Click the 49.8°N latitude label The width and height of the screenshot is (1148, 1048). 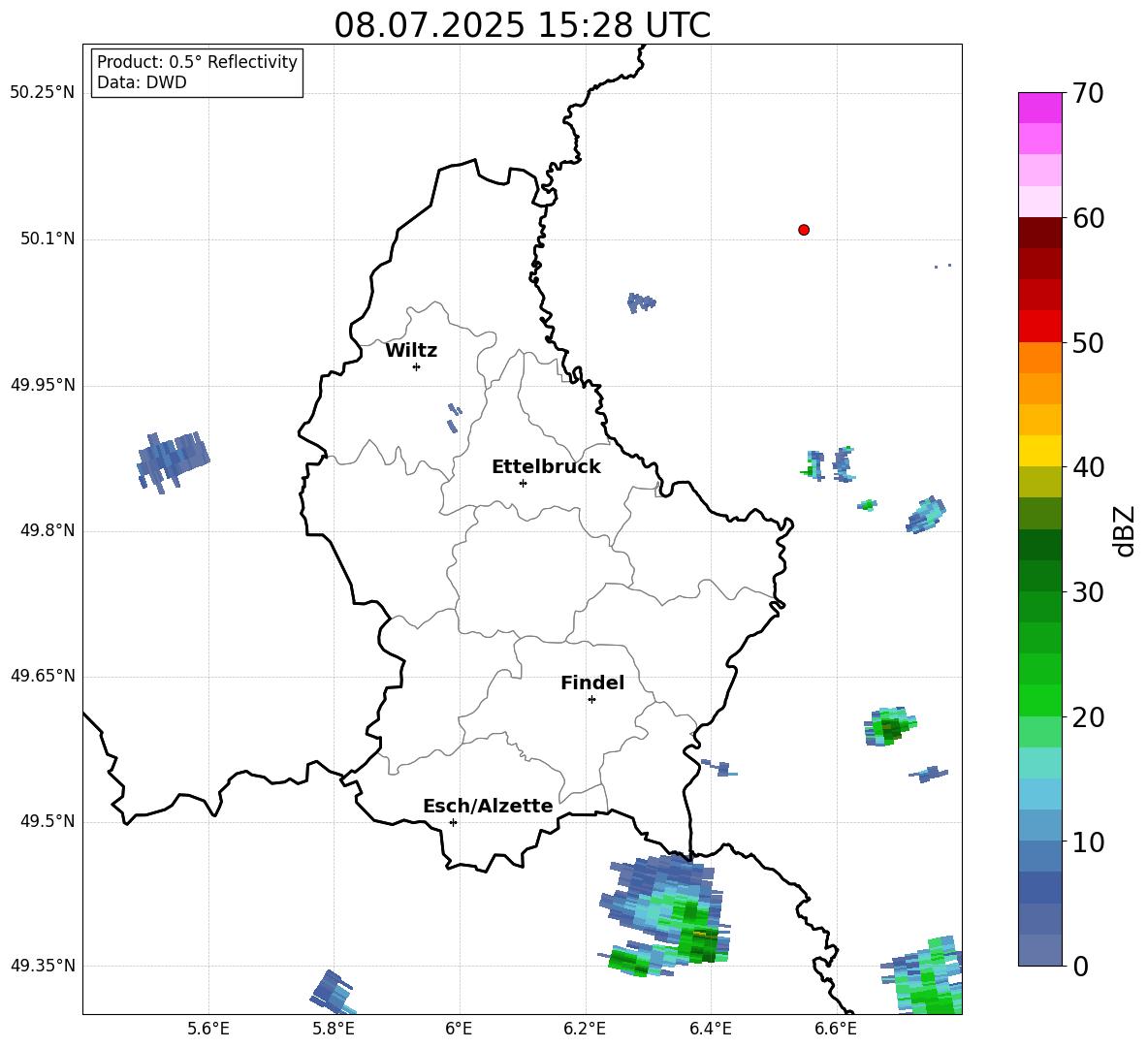click(48, 530)
